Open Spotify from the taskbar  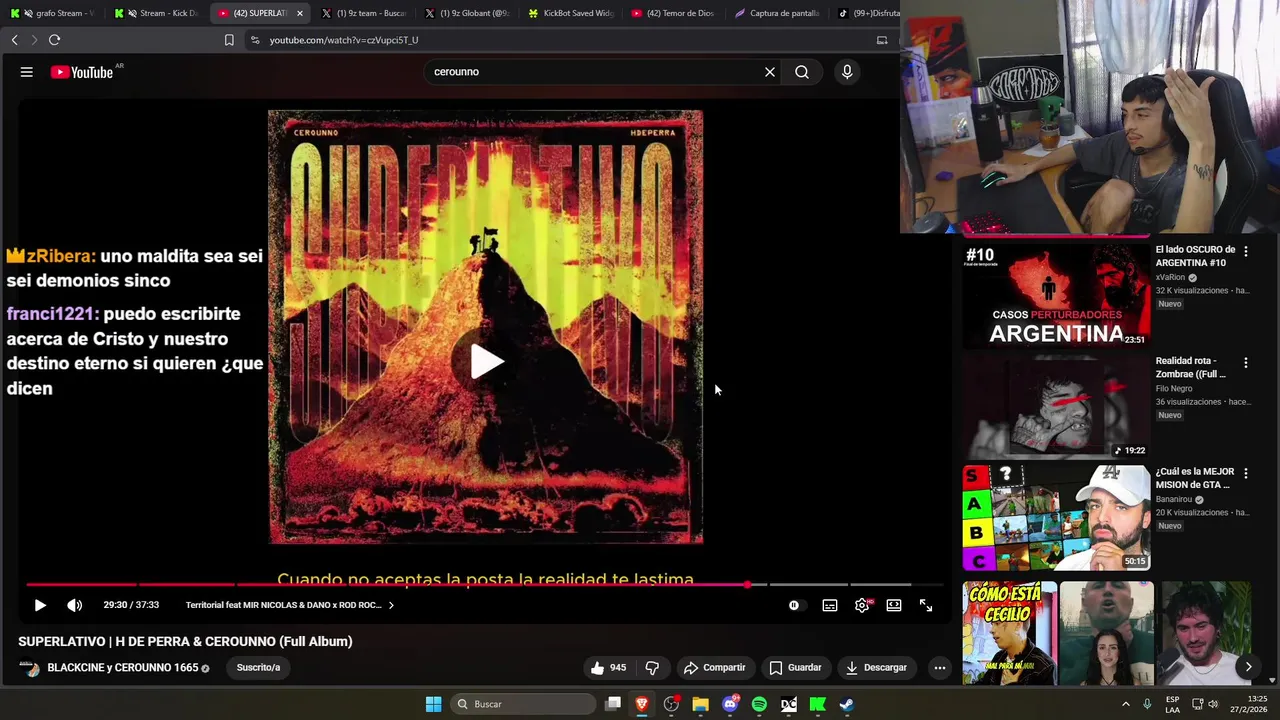coord(759,704)
